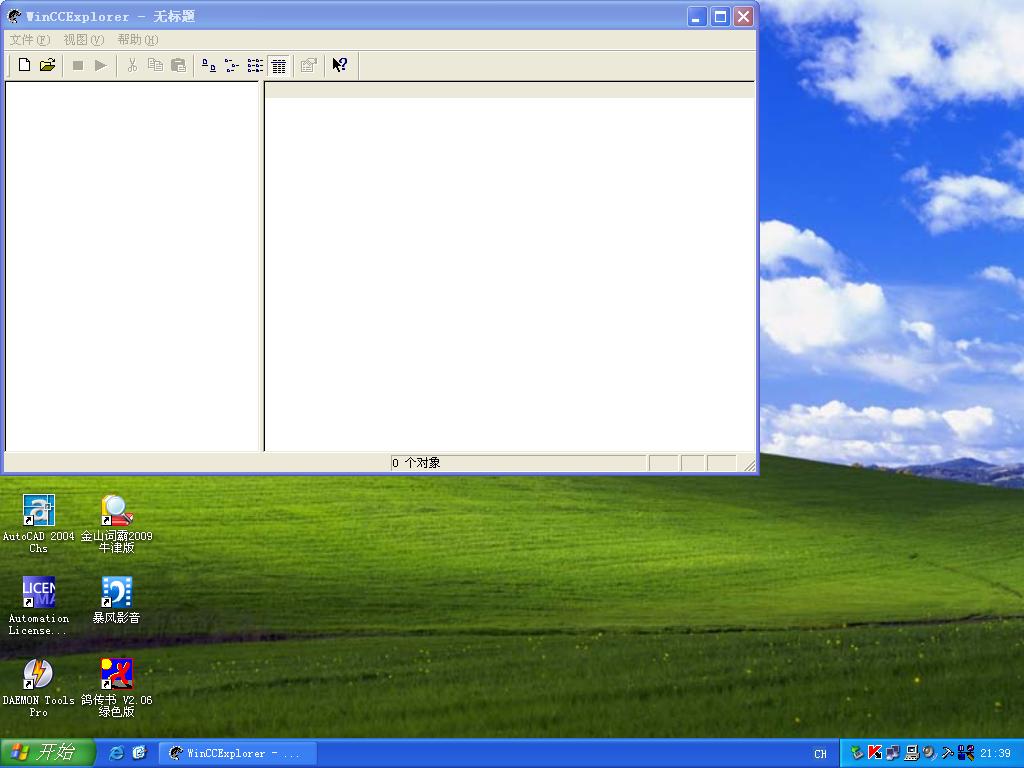Click the computer monitor tray icon
1024x768 pixels.
pyautogui.click(x=912, y=753)
